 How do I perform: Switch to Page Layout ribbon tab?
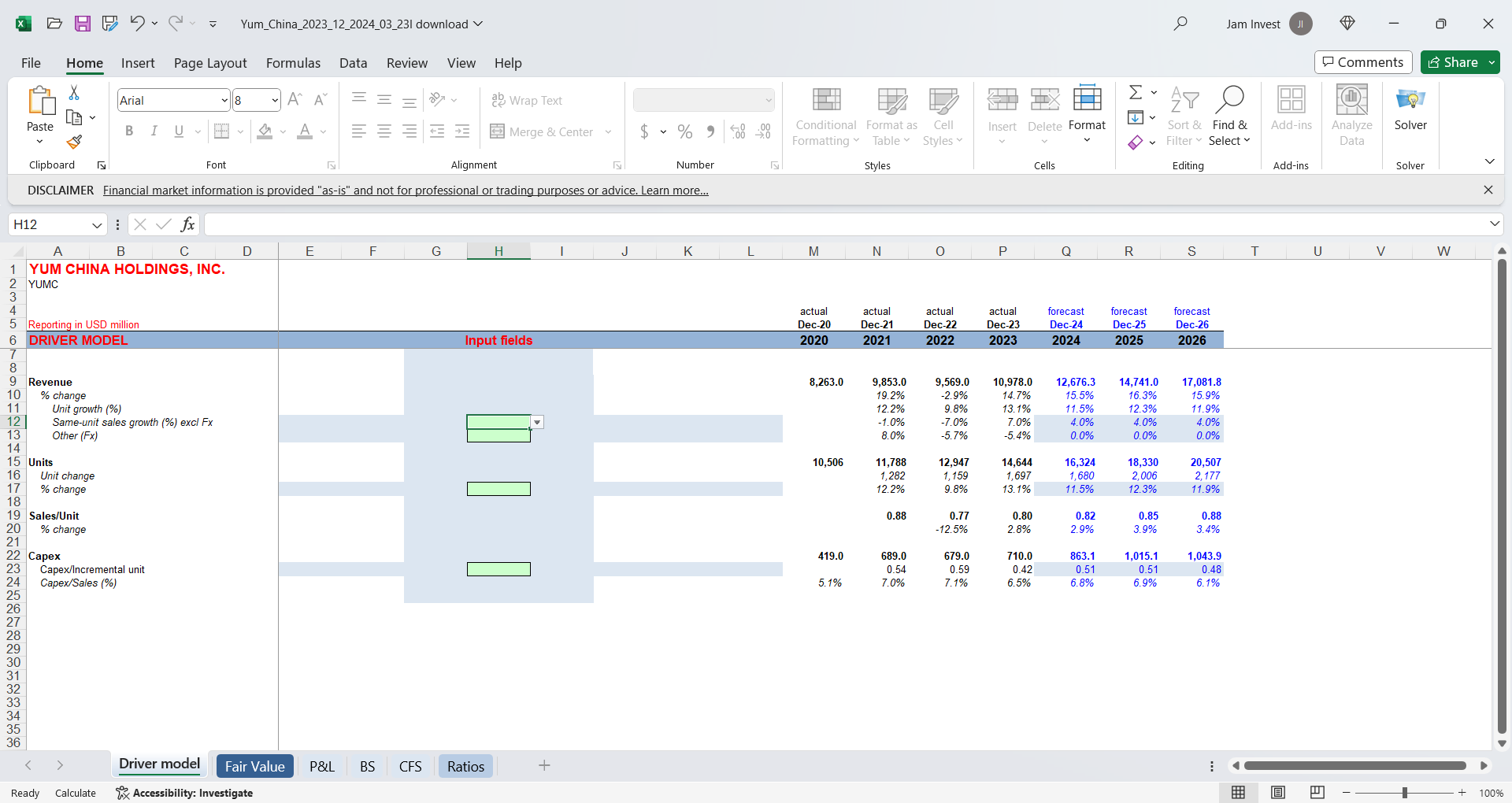(210, 63)
